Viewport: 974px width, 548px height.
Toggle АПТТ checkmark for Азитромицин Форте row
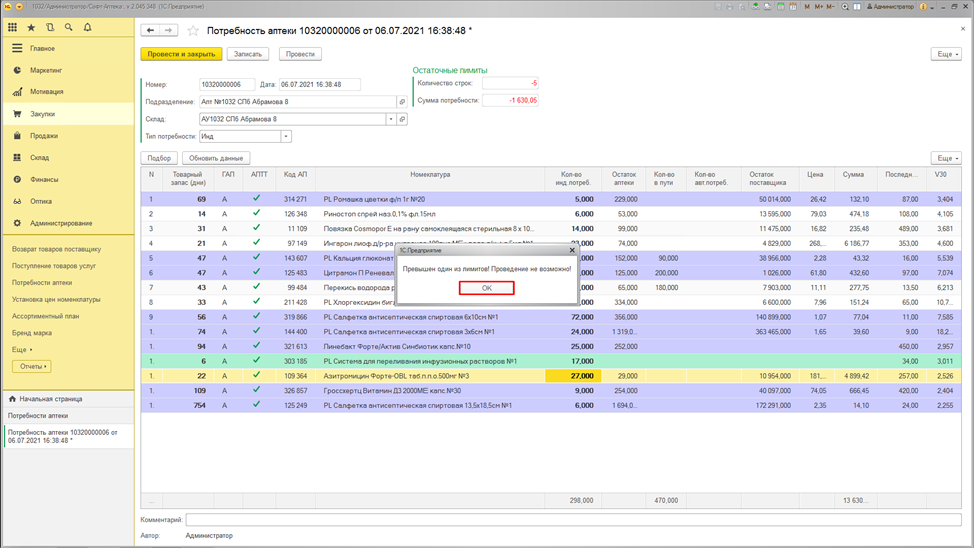pyautogui.click(x=257, y=375)
